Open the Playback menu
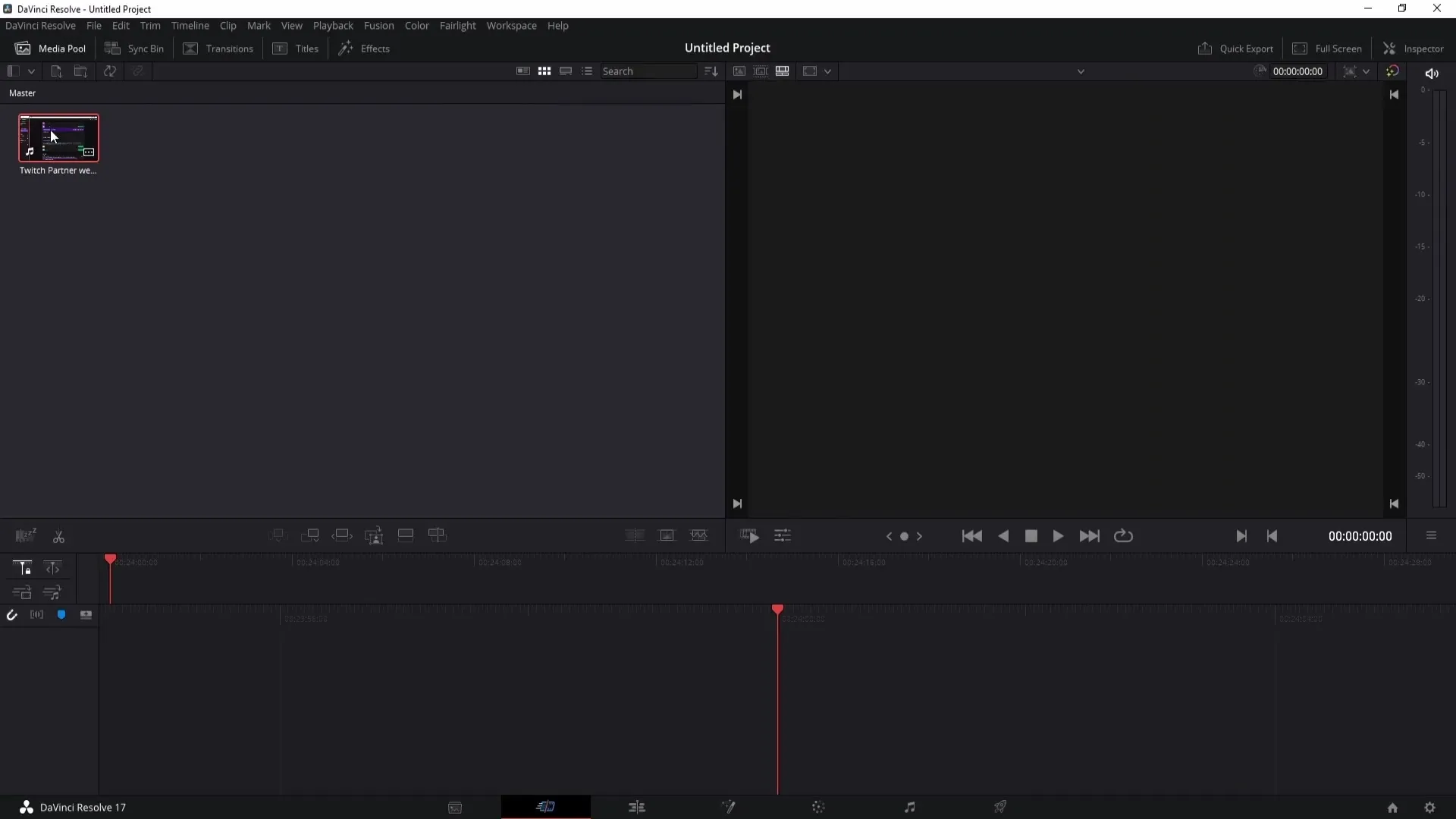 pyautogui.click(x=333, y=26)
